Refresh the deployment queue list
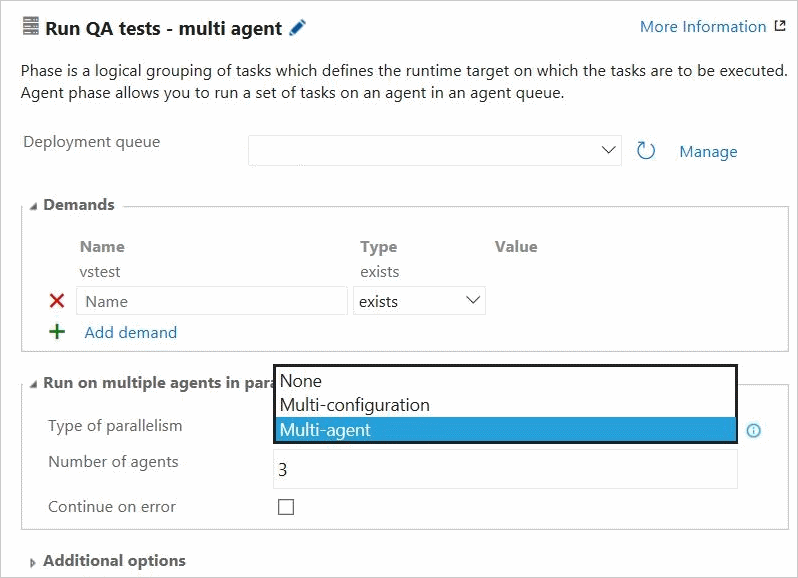798x578 pixels. (645, 151)
